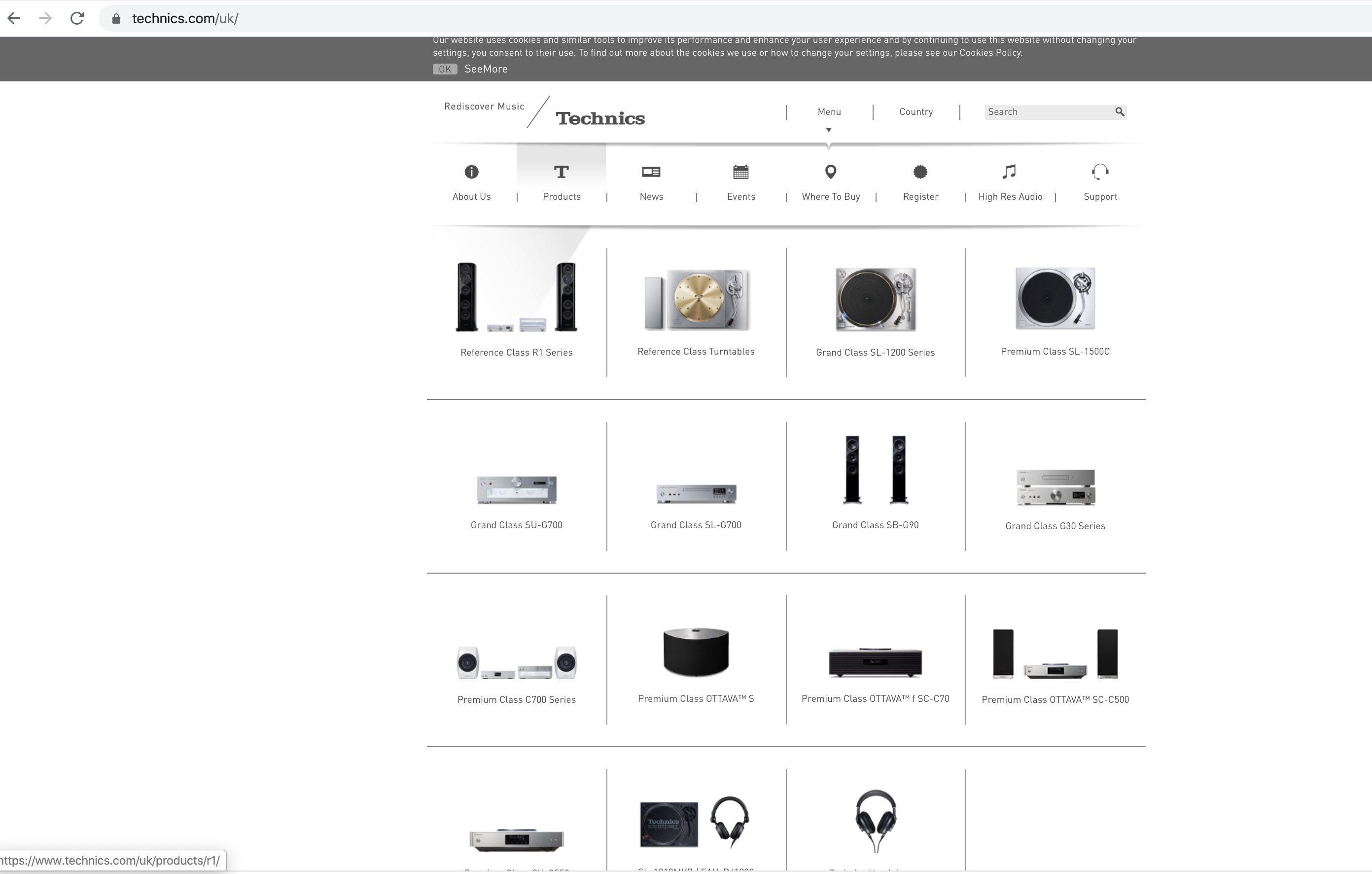Click the search magnifier icon
This screenshot has height=874, width=1372.
click(1120, 112)
